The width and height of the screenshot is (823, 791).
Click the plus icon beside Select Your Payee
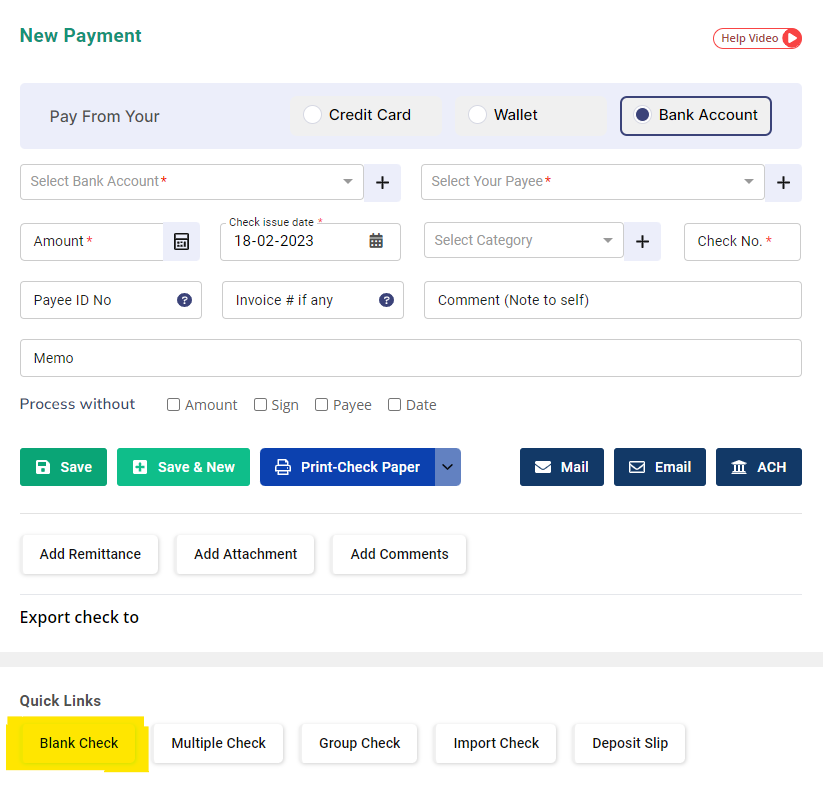click(783, 183)
